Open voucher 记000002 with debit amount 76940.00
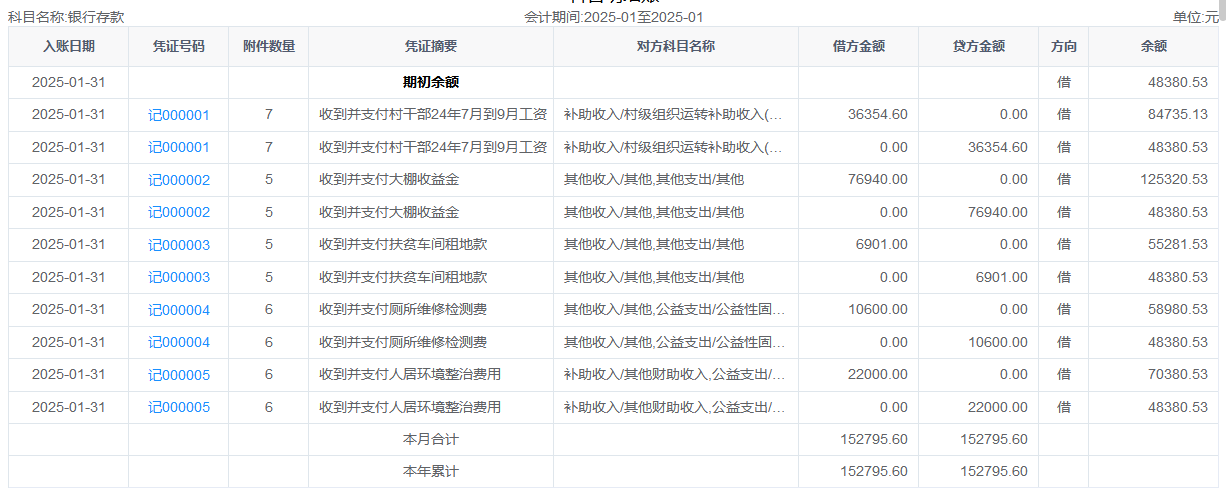Viewport: 1226px width, 496px height. (179, 180)
